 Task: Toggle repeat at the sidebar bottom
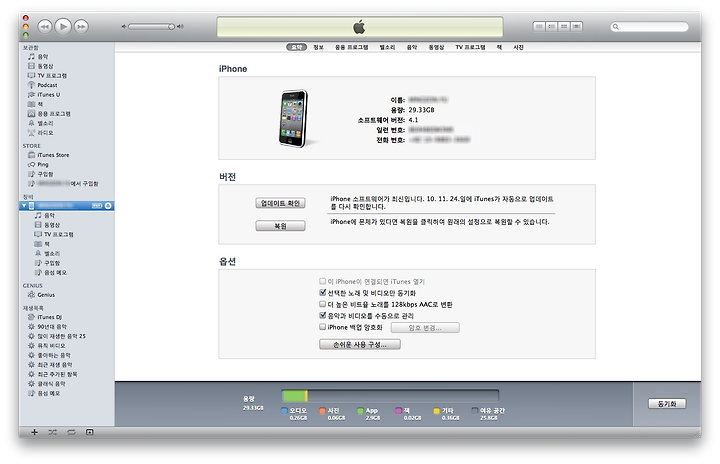71,432
